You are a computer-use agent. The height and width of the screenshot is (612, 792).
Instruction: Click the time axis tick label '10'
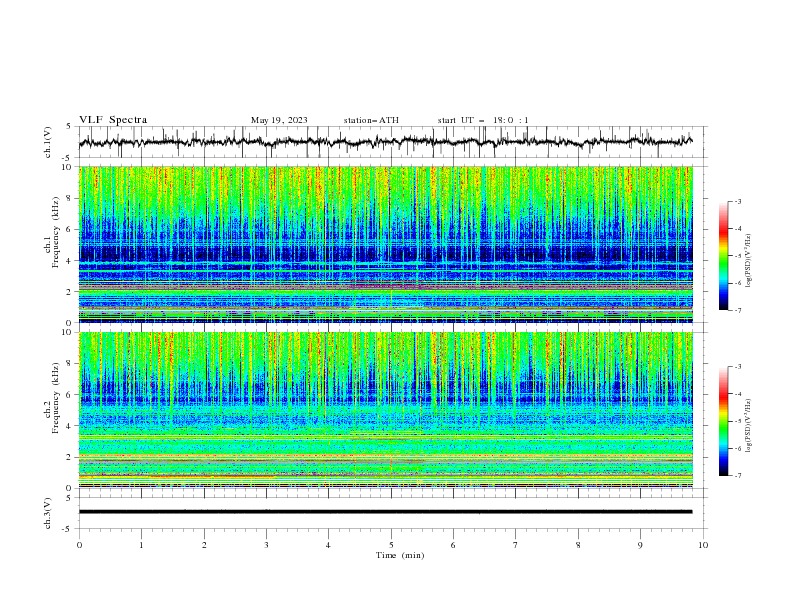pyautogui.click(x=703, y=545)
